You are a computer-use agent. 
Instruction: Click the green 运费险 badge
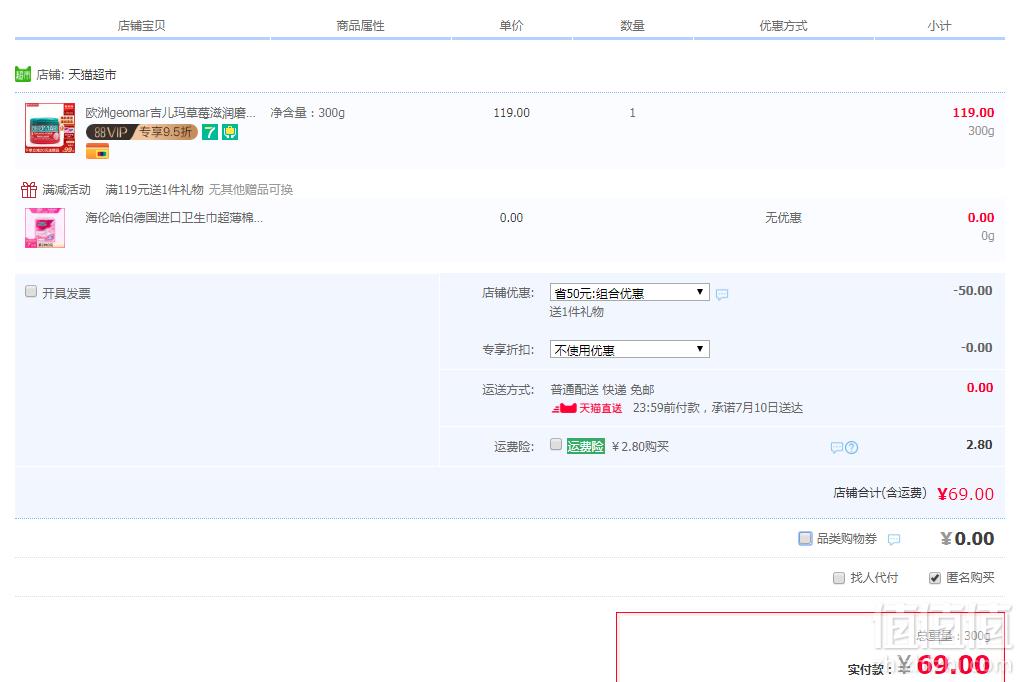[585, 446]
